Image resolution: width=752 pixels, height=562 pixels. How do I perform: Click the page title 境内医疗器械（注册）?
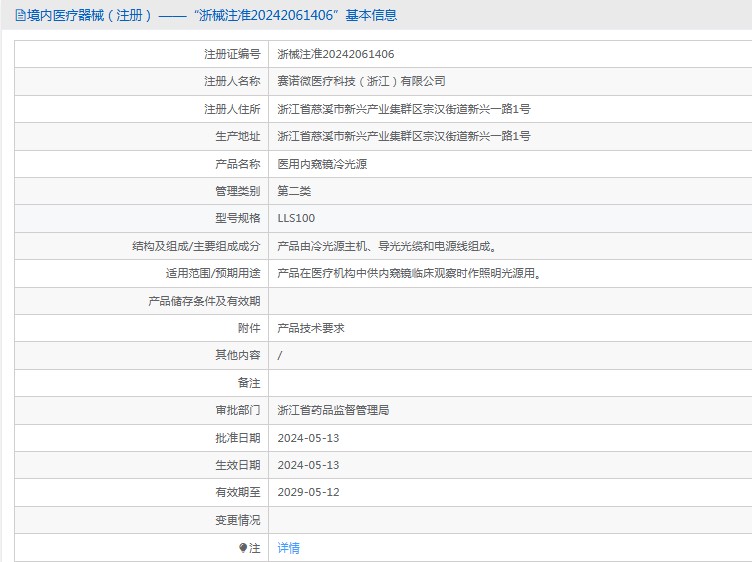pyautogui.click(x=90, y=15)
